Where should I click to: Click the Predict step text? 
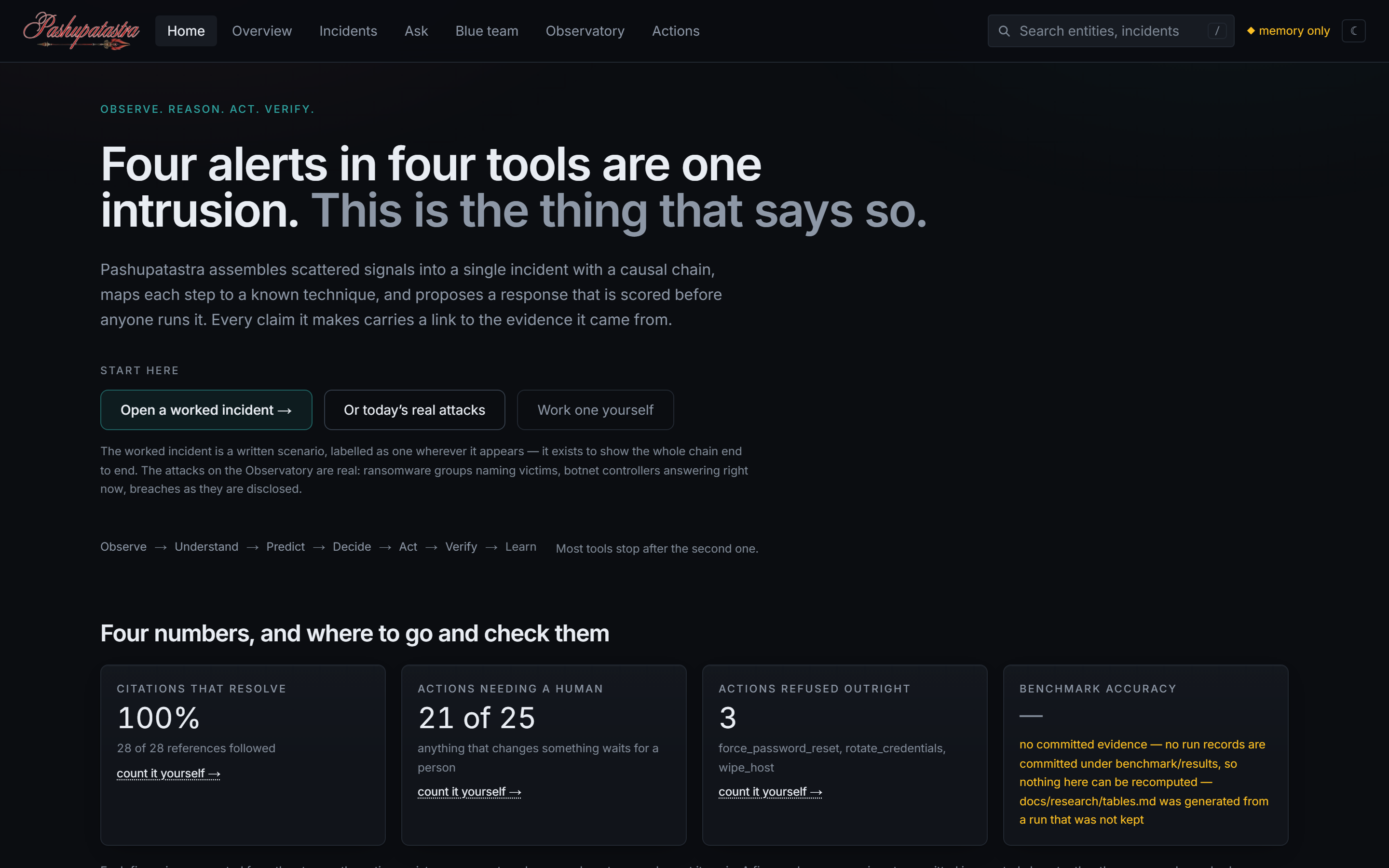pyautogui.click(x=285, y=546)
